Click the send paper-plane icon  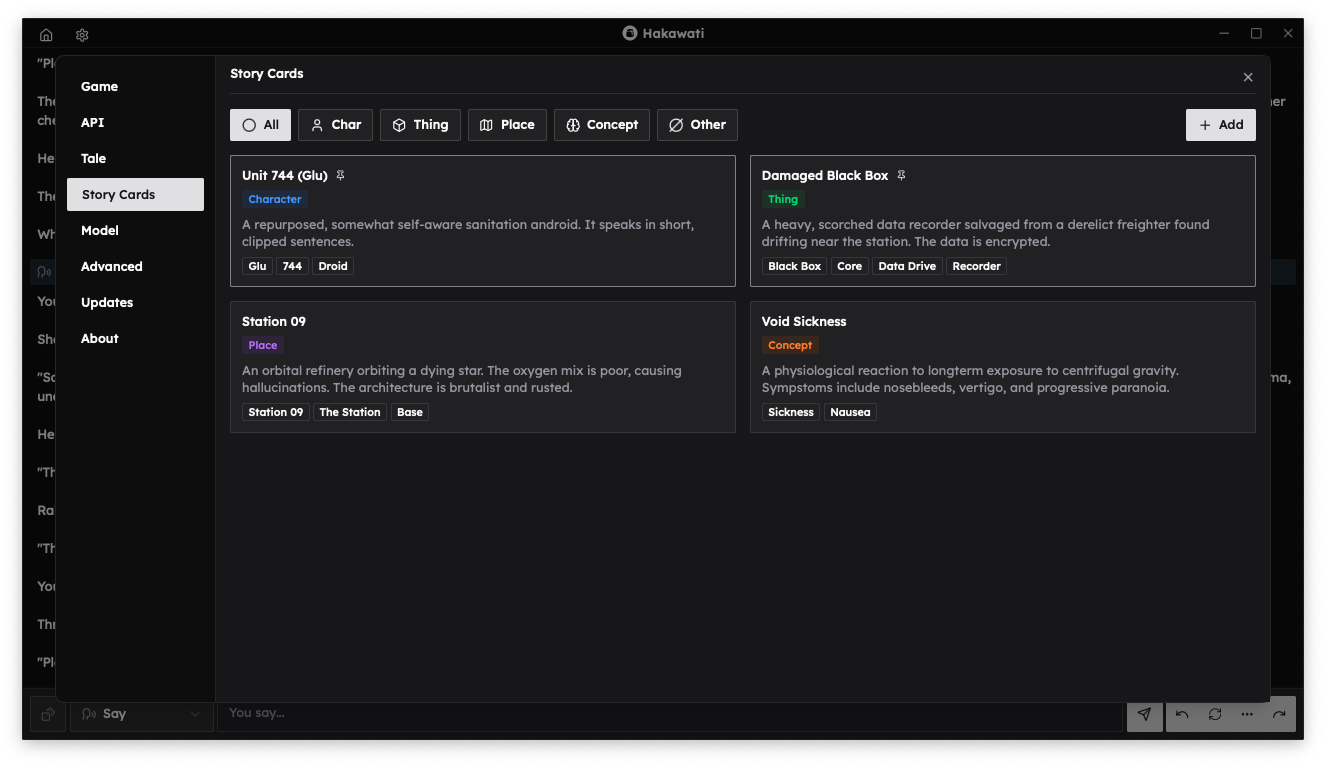pos(1144,714)
